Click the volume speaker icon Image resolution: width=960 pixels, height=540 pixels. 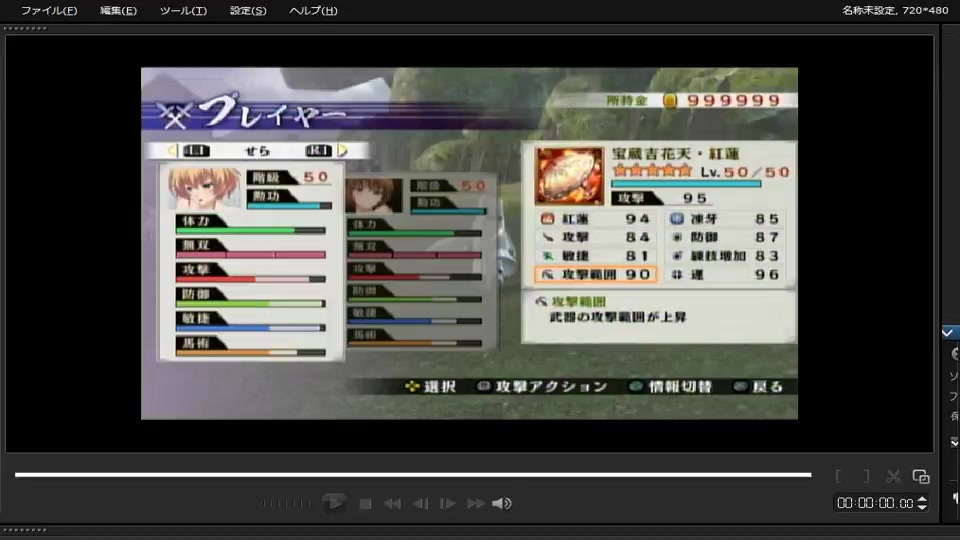(501, 503)
